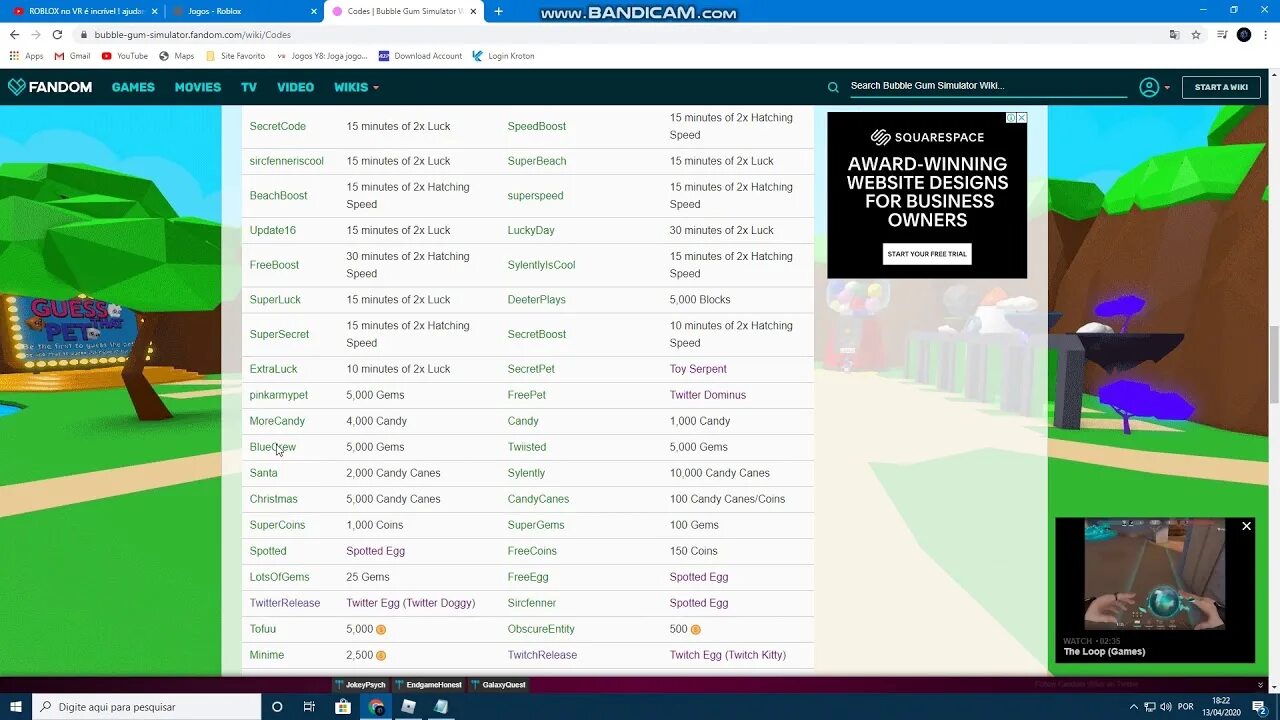Open the Apps bookmark shortcut
This screenshot has width=1280, height=720.
click(x=27, y=56)
